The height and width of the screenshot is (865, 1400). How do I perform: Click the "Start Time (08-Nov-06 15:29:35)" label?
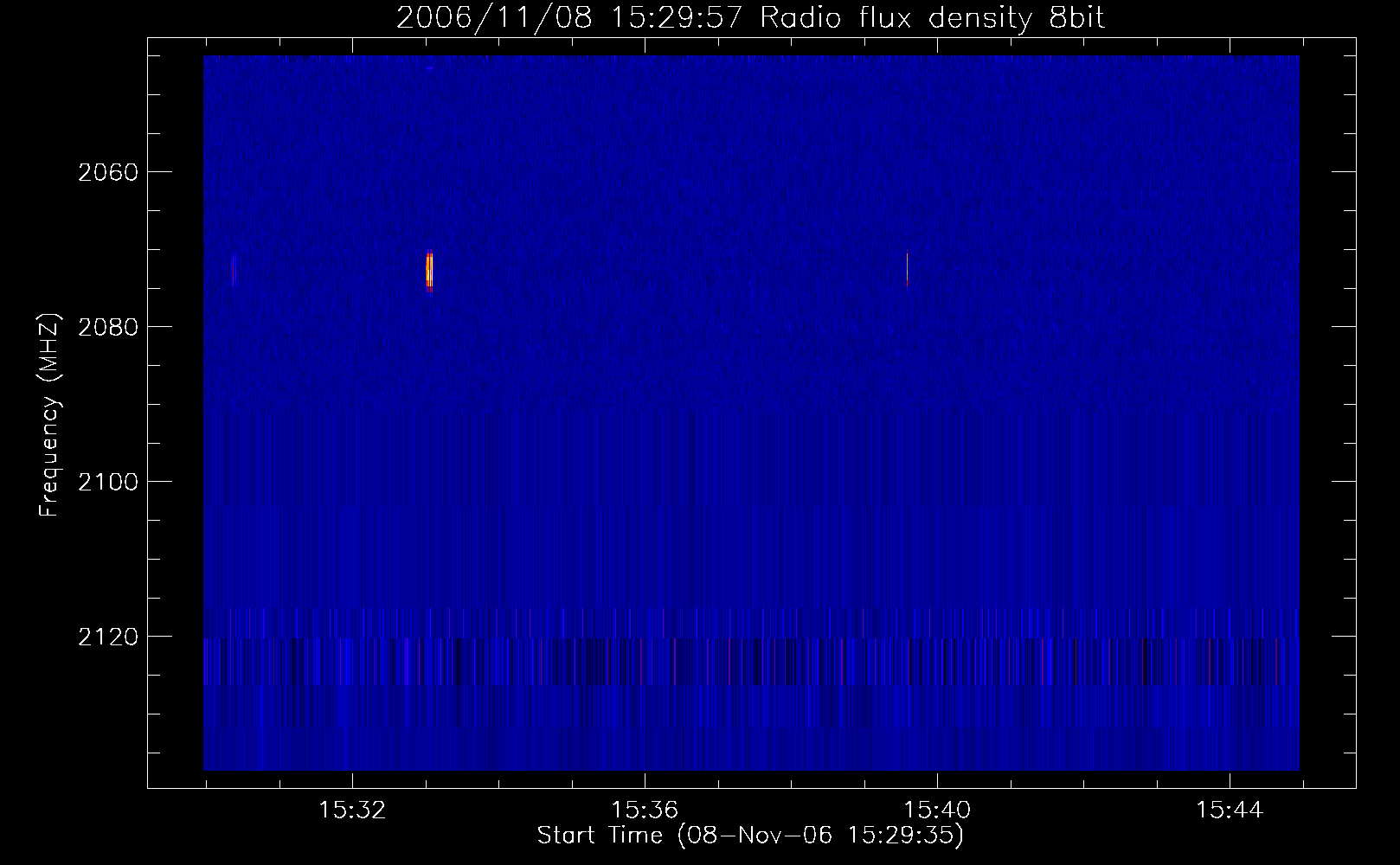(750, 836)
